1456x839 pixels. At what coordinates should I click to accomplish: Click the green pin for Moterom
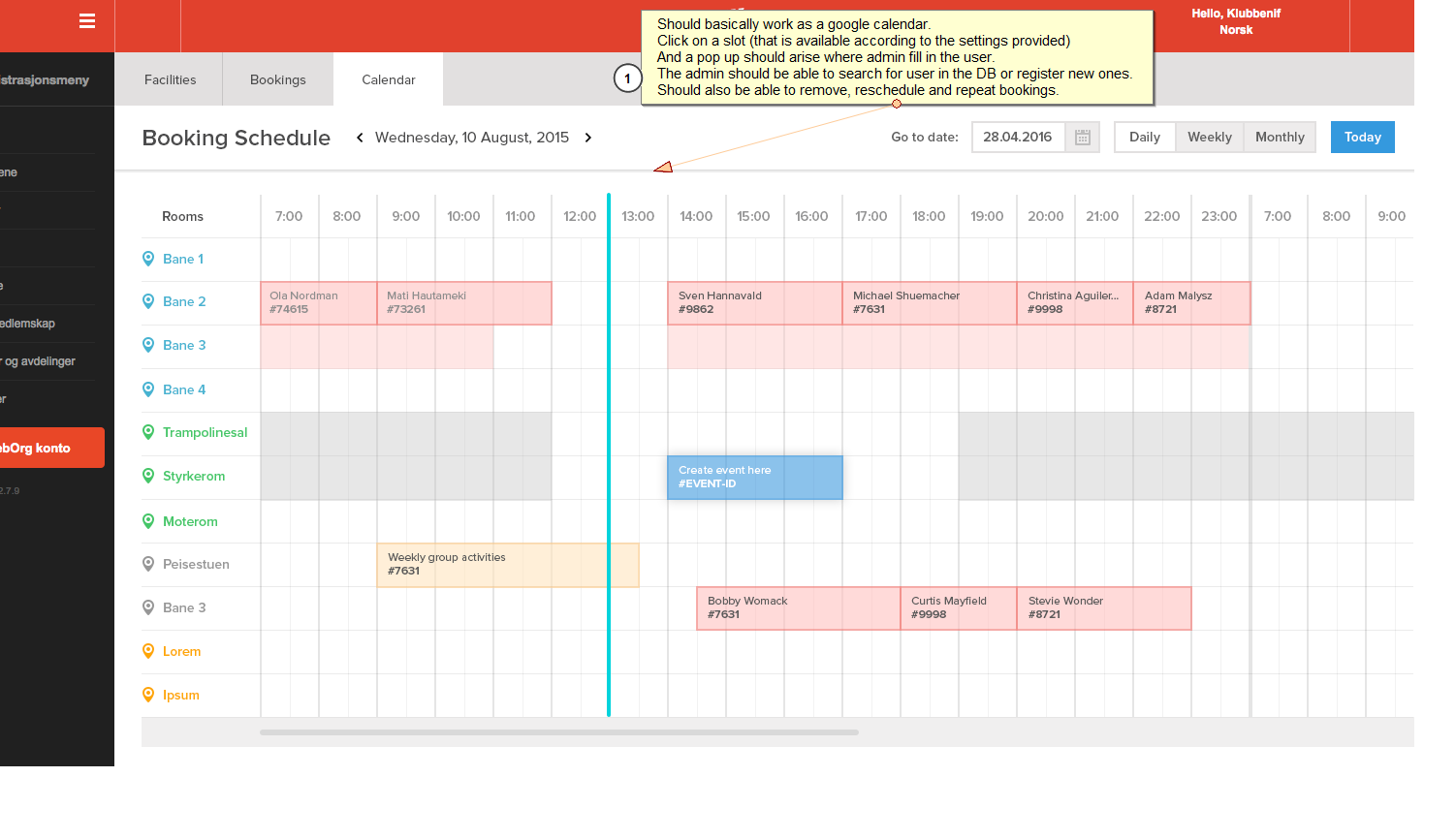[x=148, y=521]
